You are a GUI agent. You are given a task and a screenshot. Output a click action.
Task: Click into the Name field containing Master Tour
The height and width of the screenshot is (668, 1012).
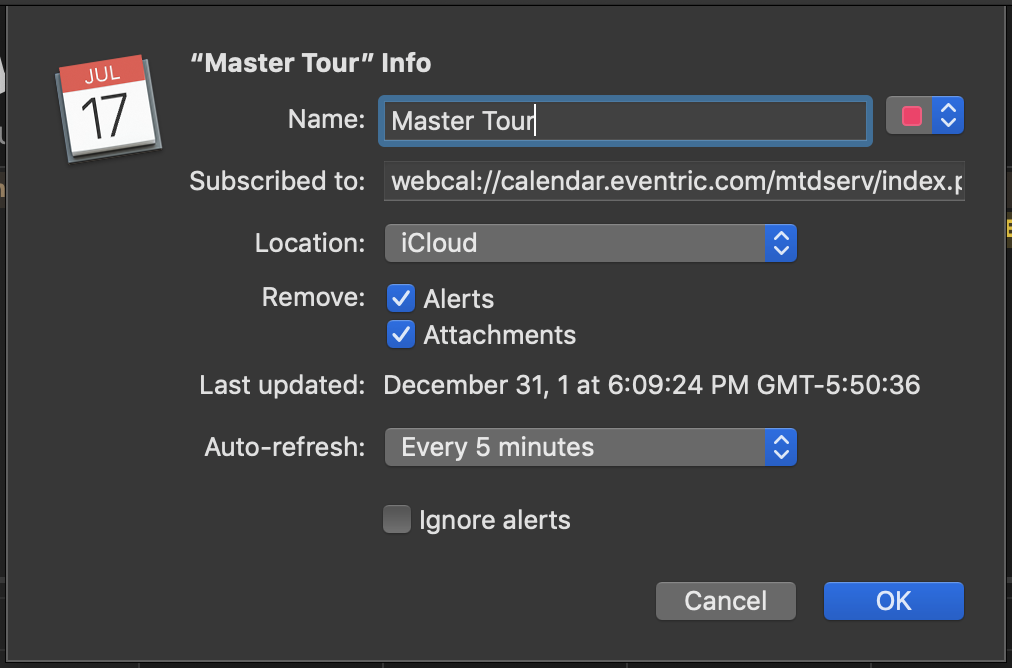pyautogui.click(x=625, y=121)
